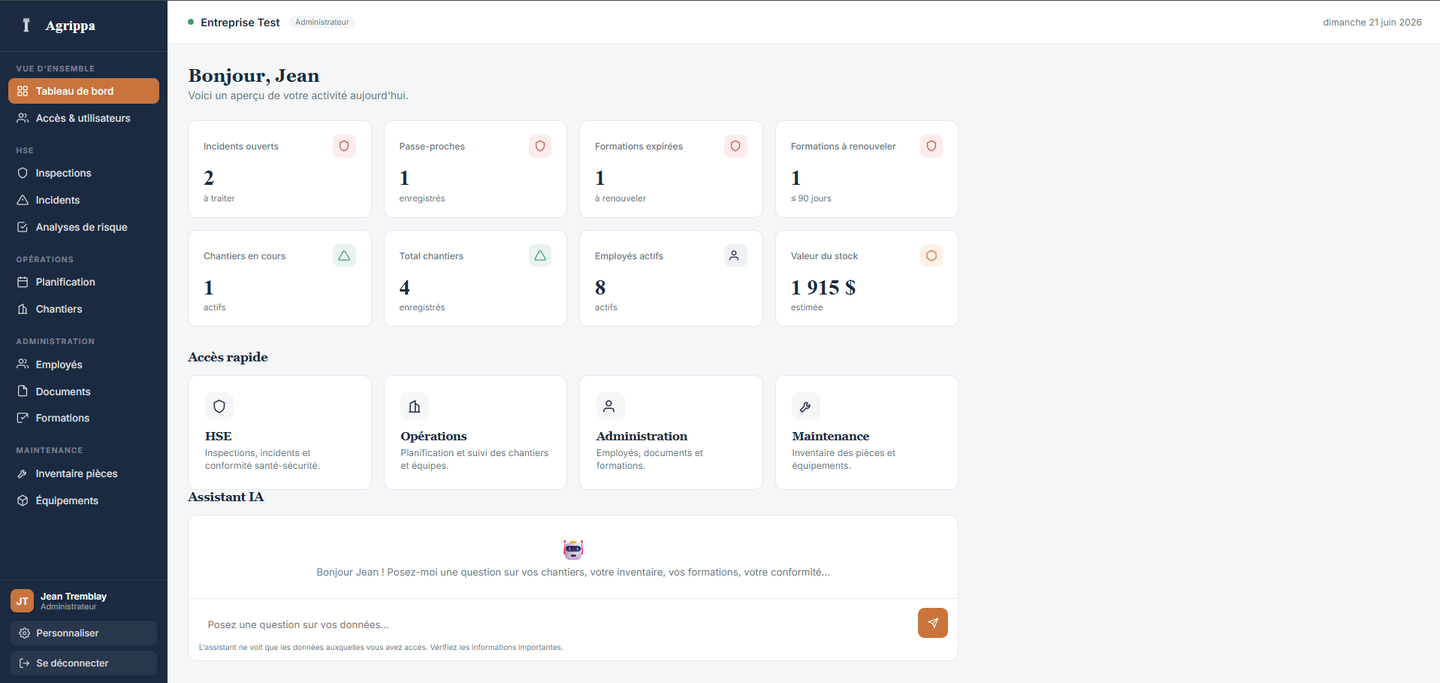This screenshot has height=683, width=1440.
Task: Navigate to Équipements
Action: (83, 501)
